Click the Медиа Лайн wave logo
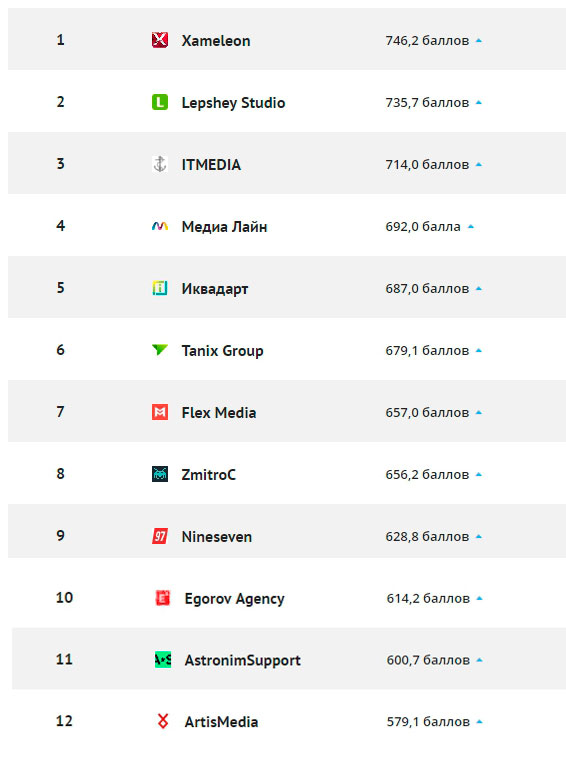Image resolution: width=566 pixels, height=759 pixels. [160, 226]
